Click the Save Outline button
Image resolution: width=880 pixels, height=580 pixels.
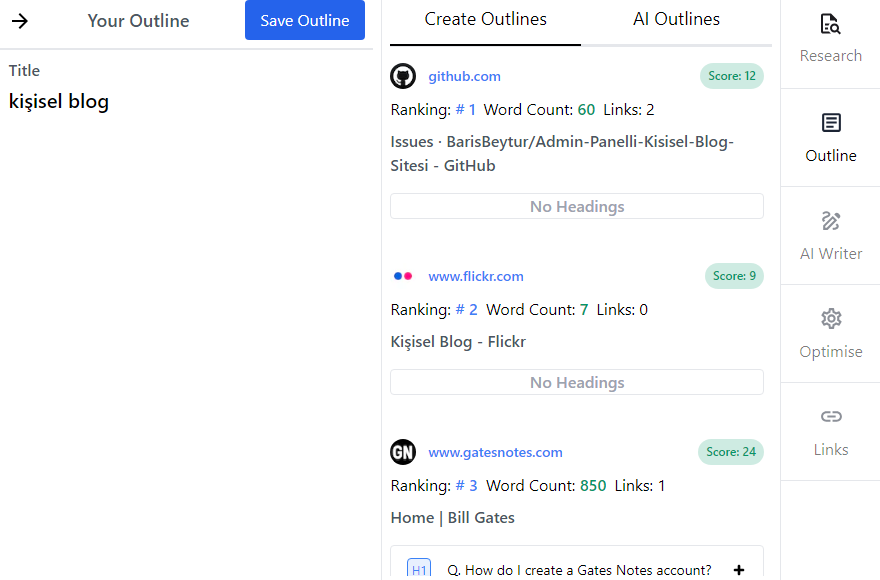[x=305, y=20]
